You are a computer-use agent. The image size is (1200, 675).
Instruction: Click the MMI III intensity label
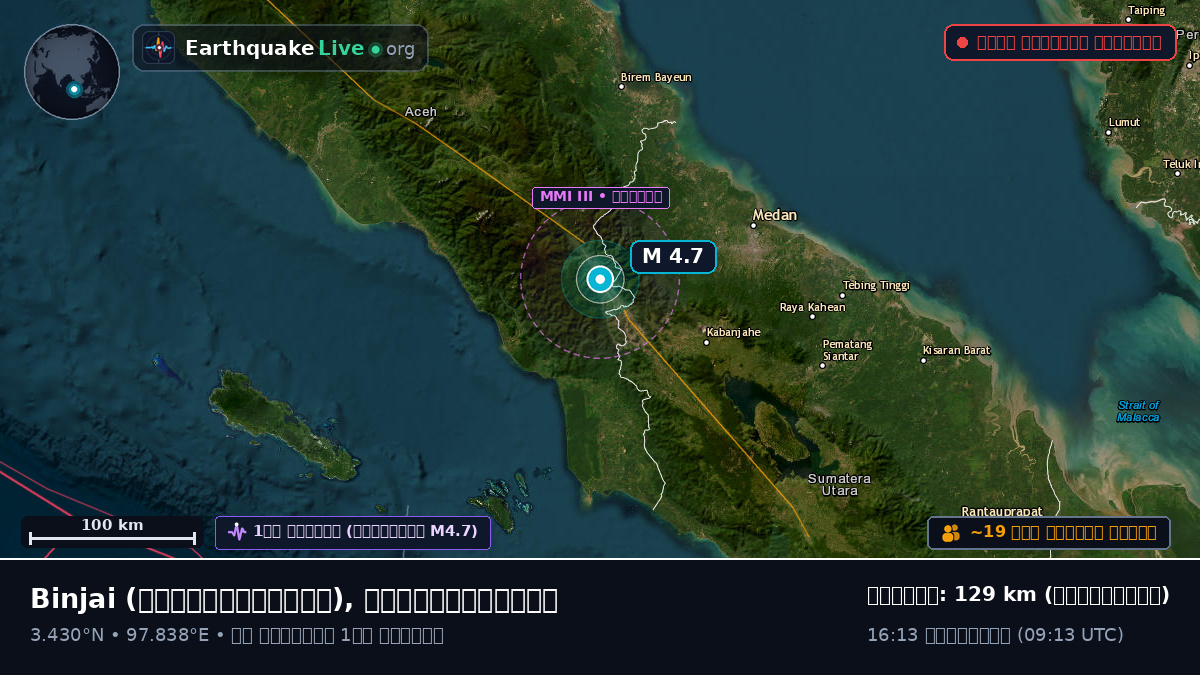coord(600,197)
